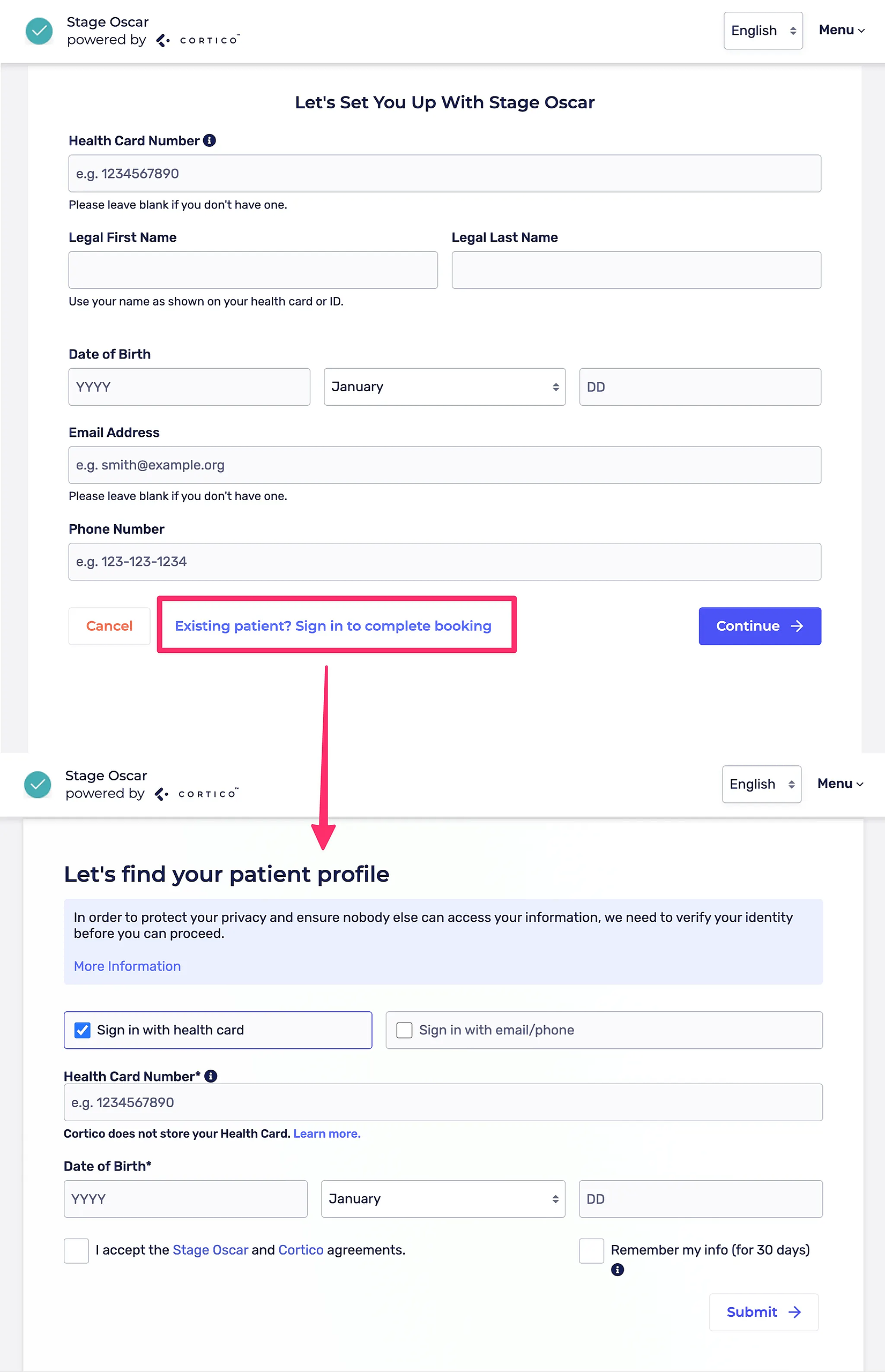Click the top Stage Oscar checkmark logo
Image resolution: width=885 pixels, height=1372 pixels.
39,31
